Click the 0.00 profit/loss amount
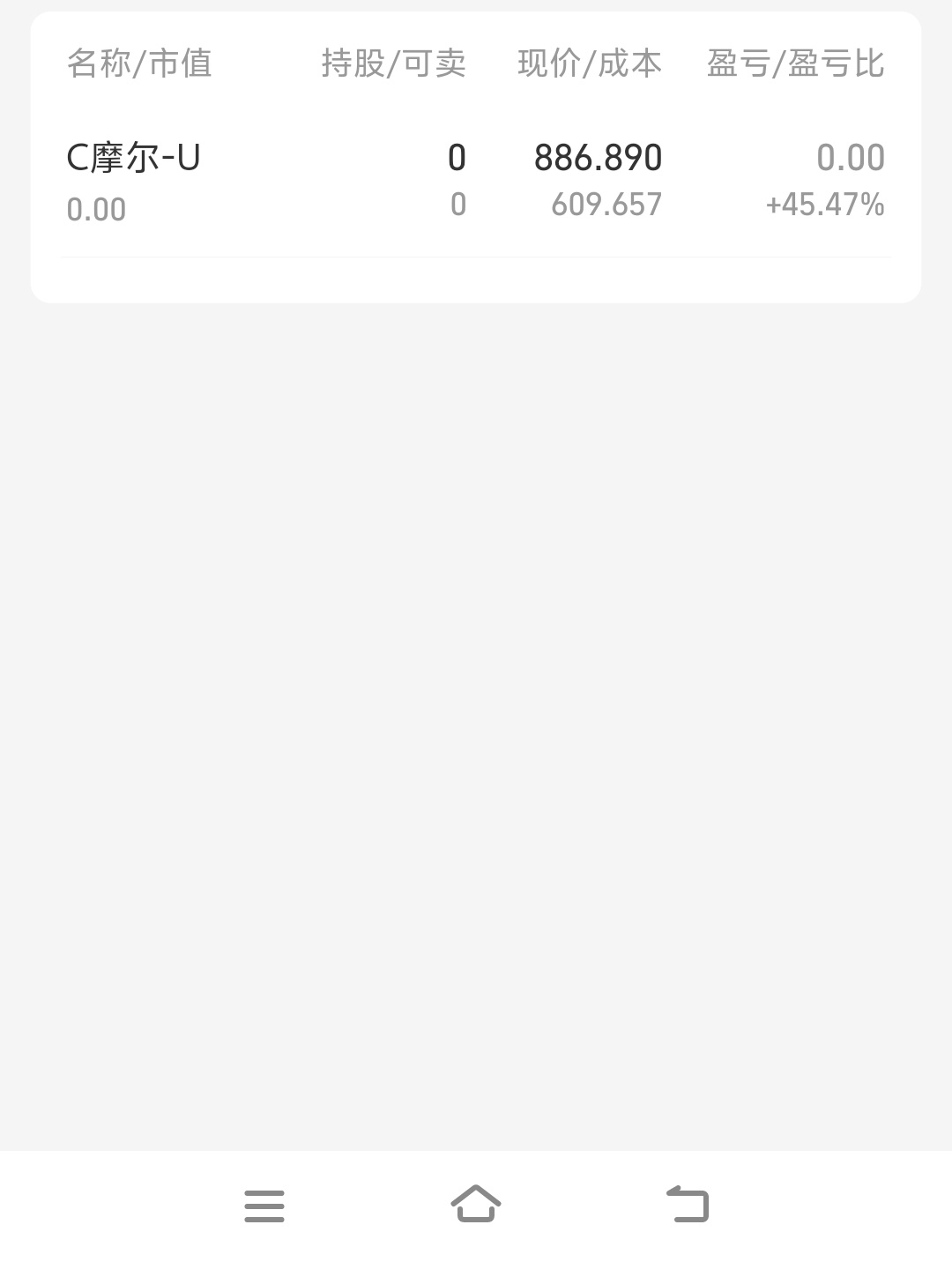This screenshot has height=1262, width=952. 850,158
